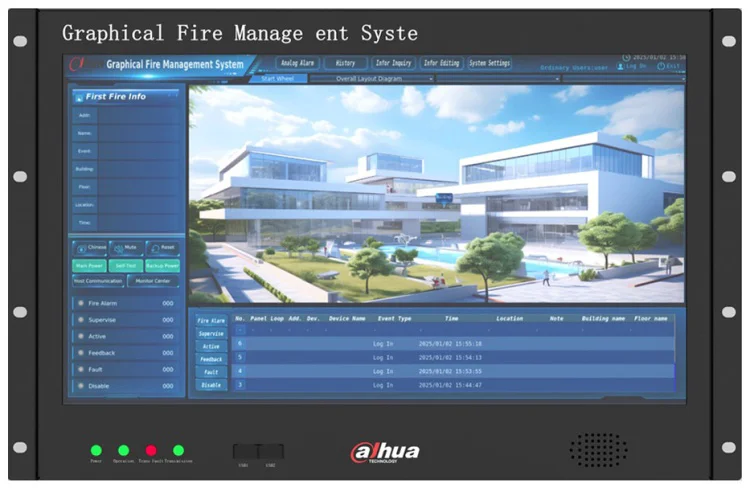Open System Settings
This screenshot has width=750, height=489.
point(489,63)
